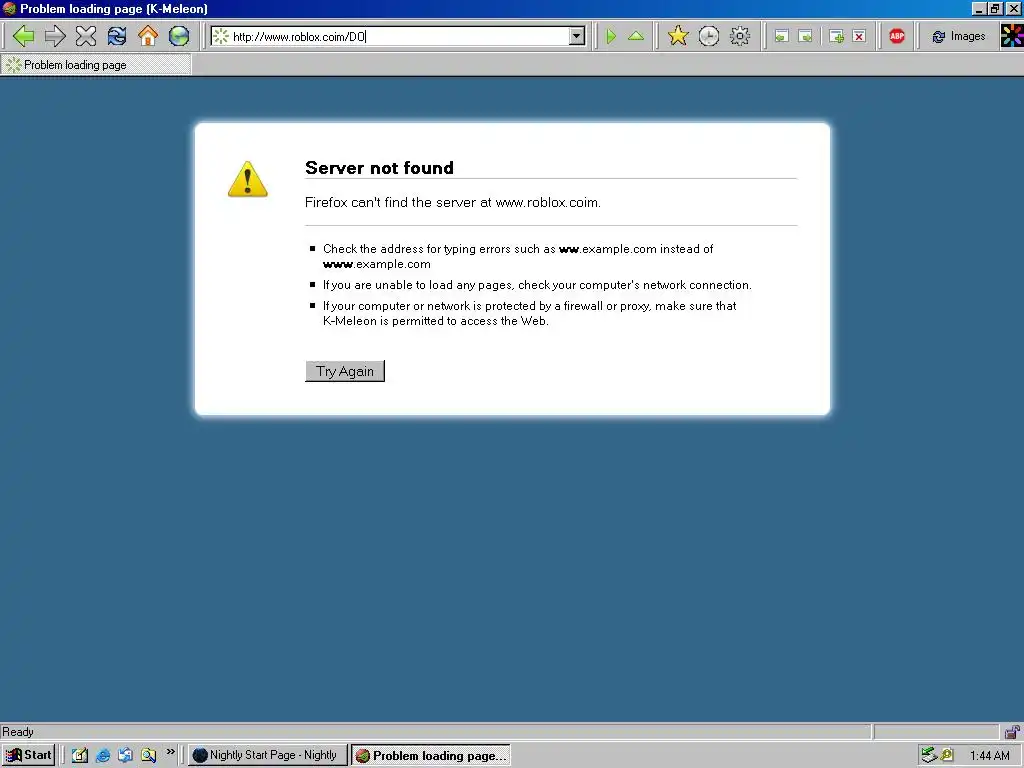
Task: Launch Internet Explorer from quick launch
Action: [103, 755]
